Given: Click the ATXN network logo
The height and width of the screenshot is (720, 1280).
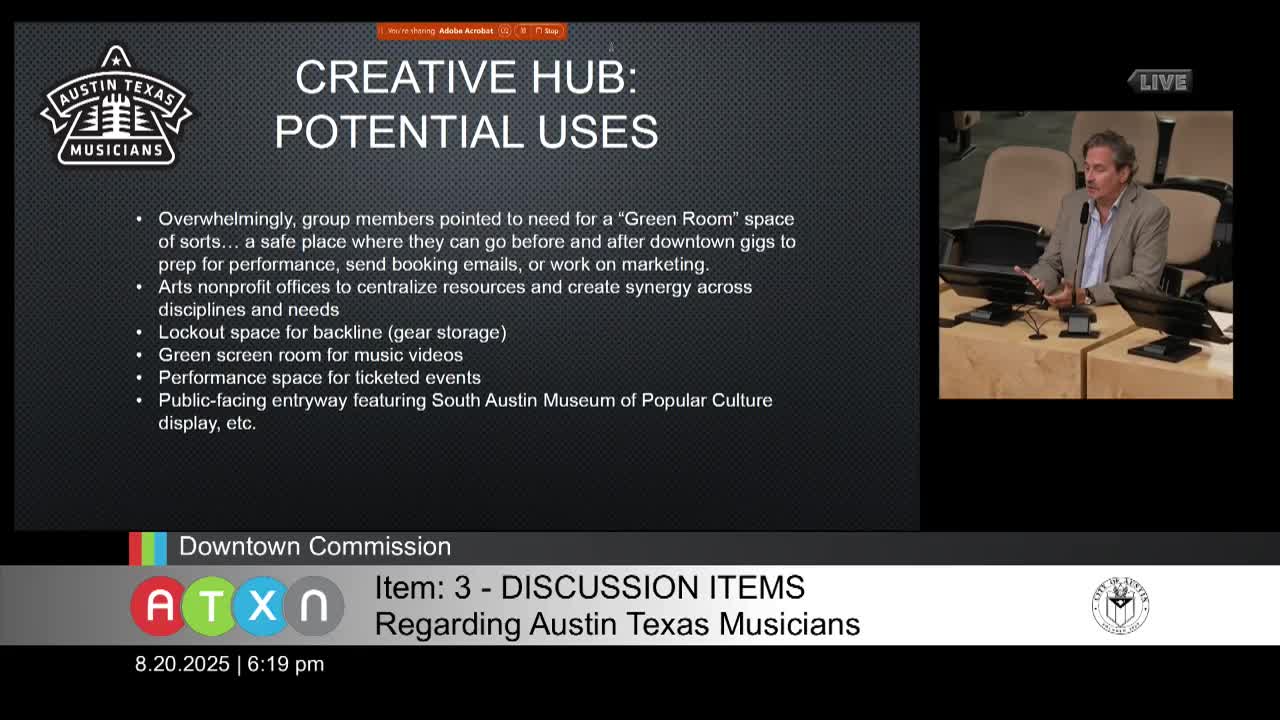Looking at the screenshot, I should point(237,606).
